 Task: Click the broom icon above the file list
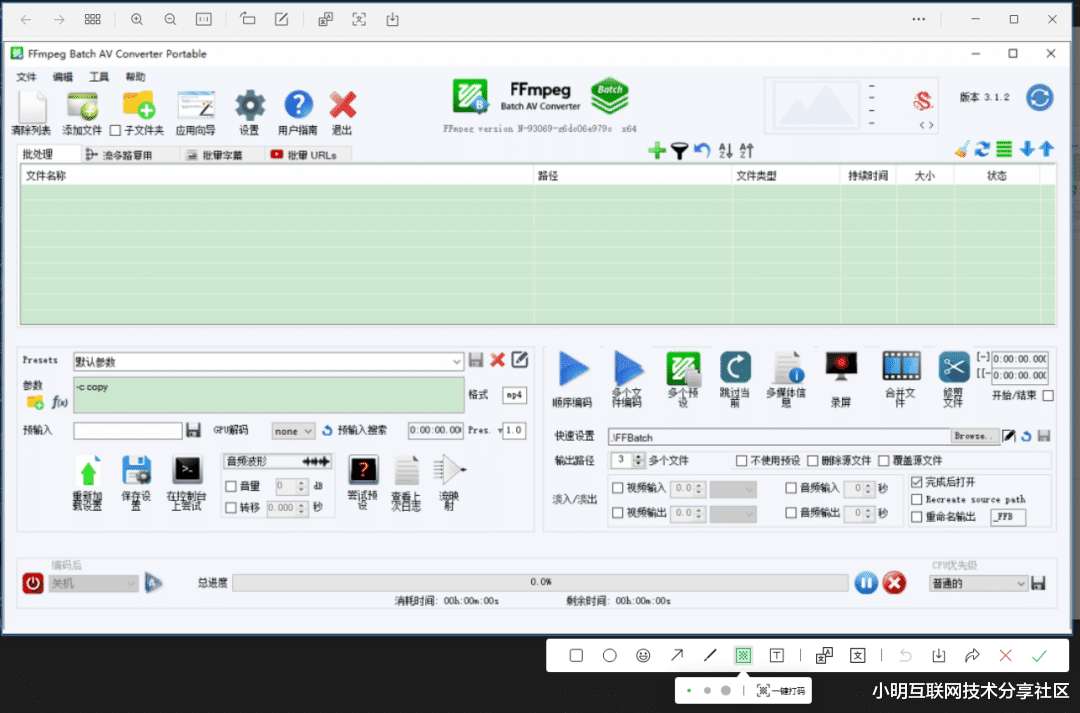tap(962, 149)
